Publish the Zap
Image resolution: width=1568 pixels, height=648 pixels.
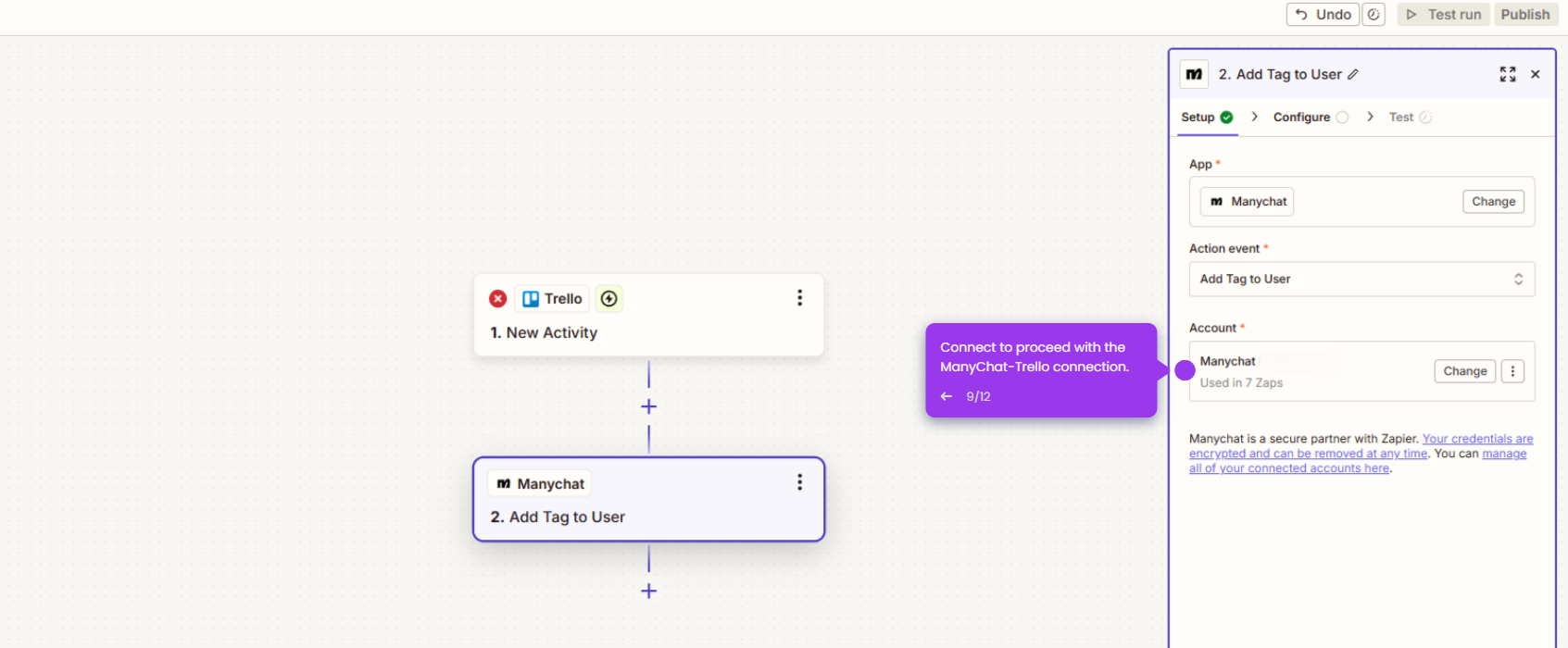pos(1524,15)
